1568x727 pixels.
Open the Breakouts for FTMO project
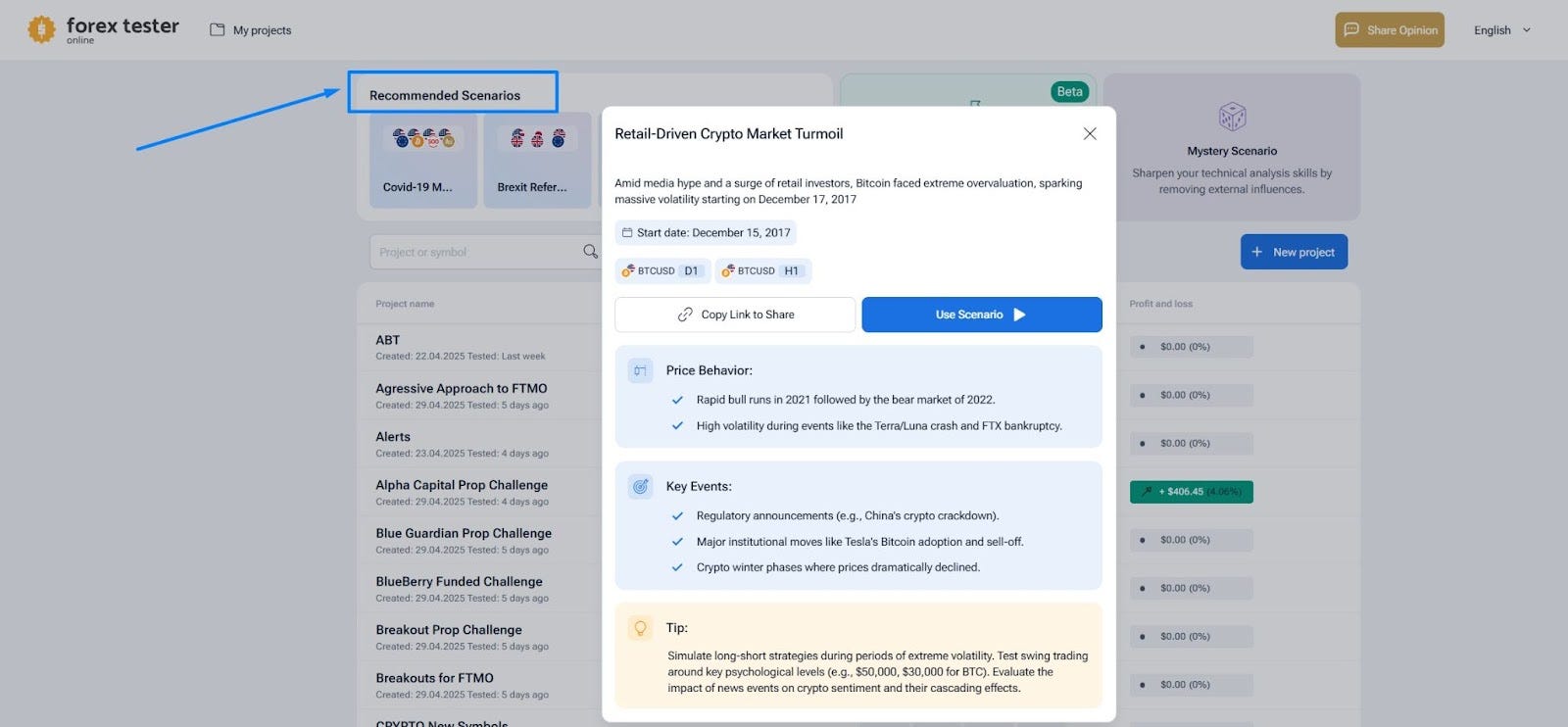pos(434,678)
